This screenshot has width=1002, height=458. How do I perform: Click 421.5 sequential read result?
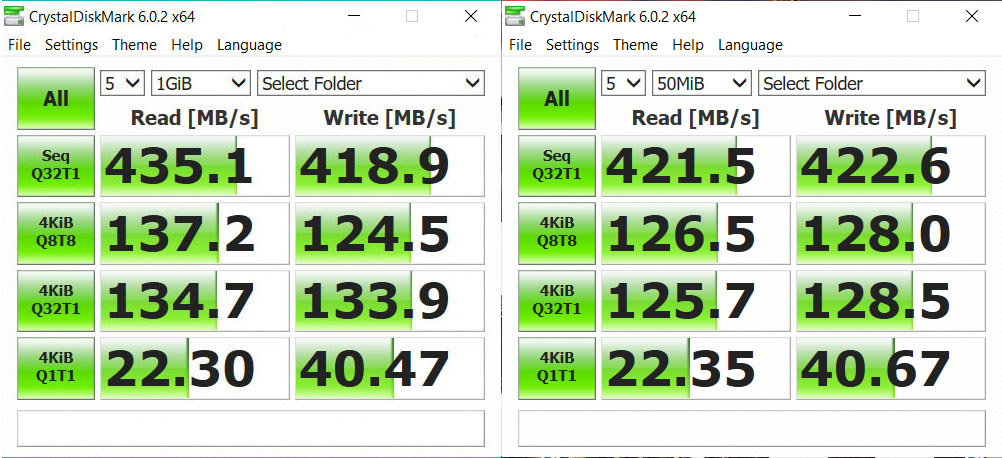(x=696, y=165)
